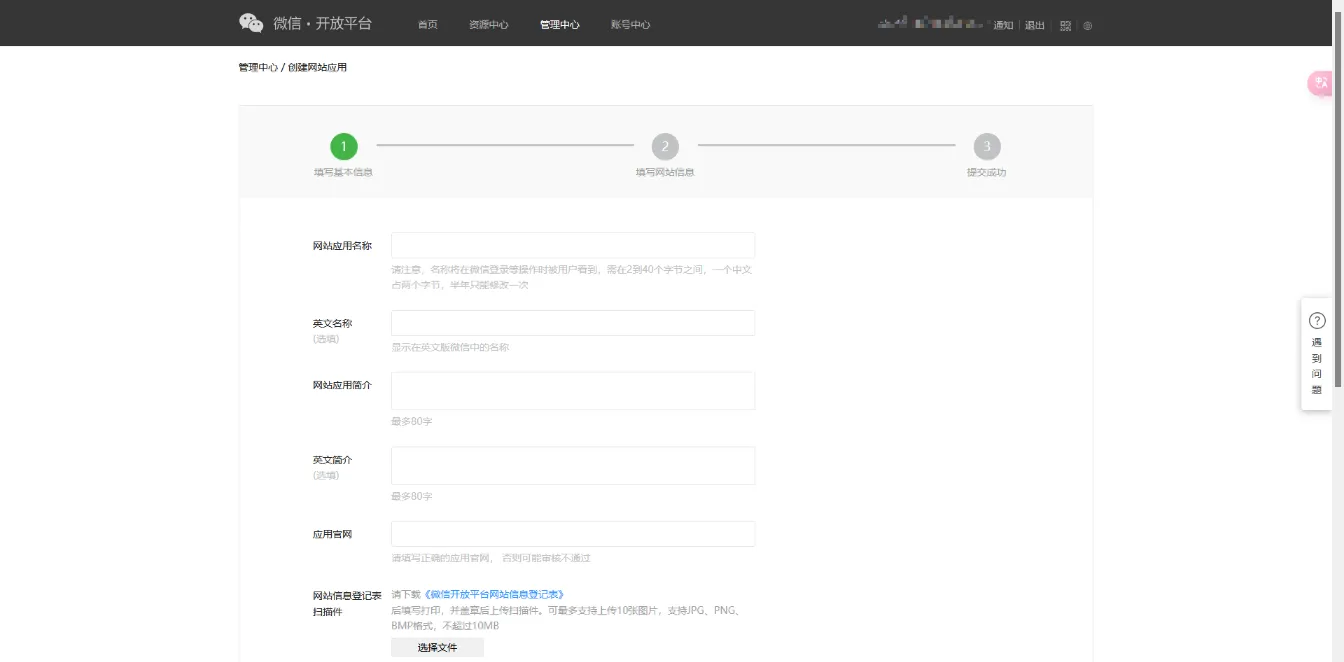Click the QR code icon in the top bar
1344x662 pixels.
[1065, 25]
